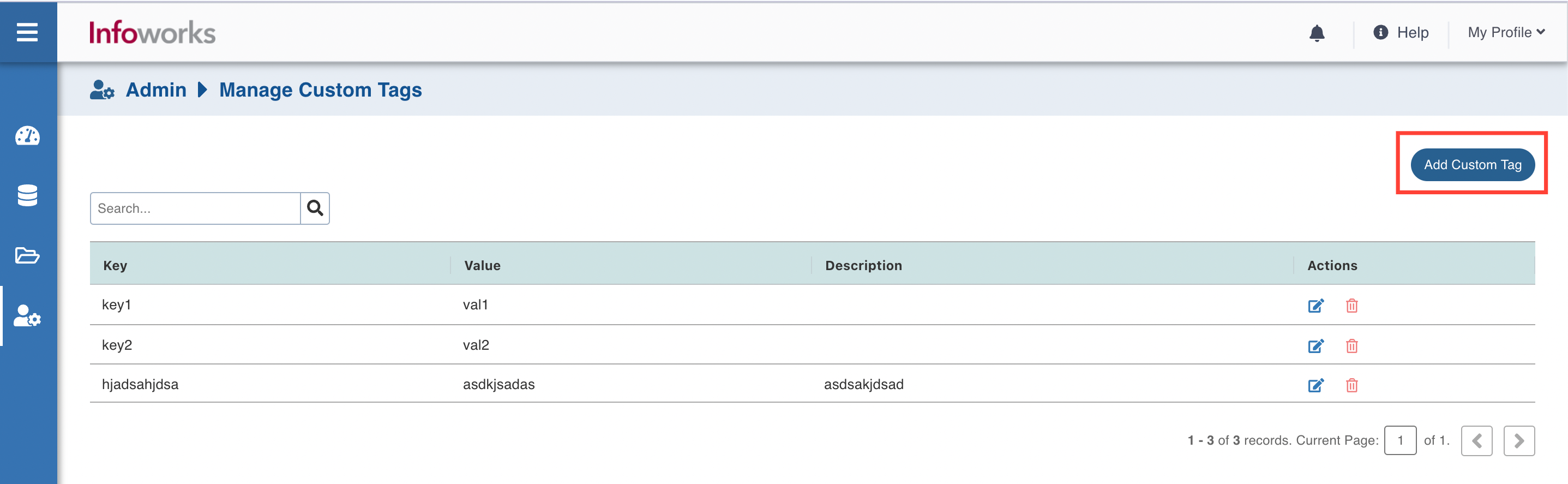Viewport: 1568px width, 484px height.
Task: Sort by the Description column header
Action: tap(863, 265)
